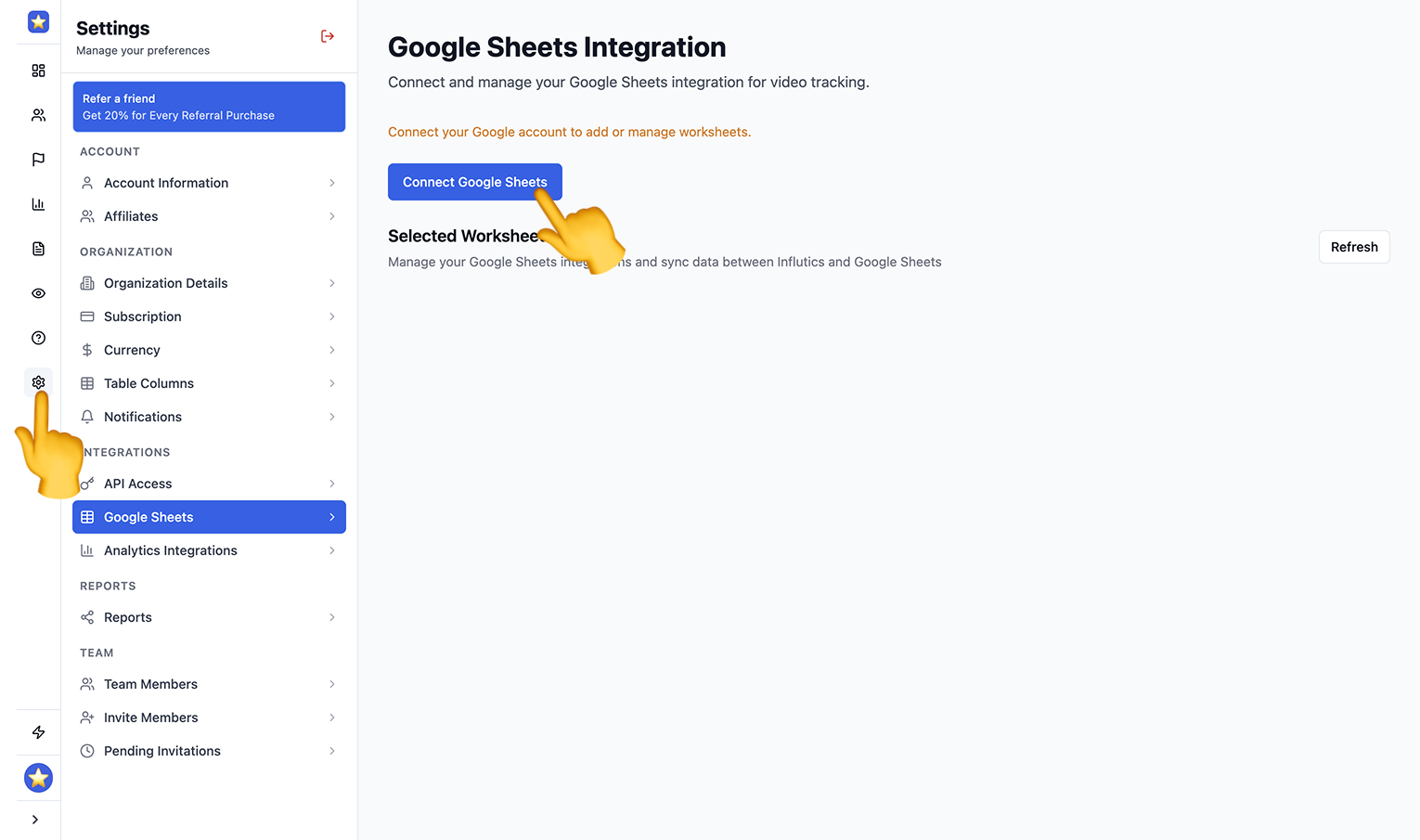Click the red logout icon beside Settings
This screenshot has width=1420, height=840.
[328, 36]
